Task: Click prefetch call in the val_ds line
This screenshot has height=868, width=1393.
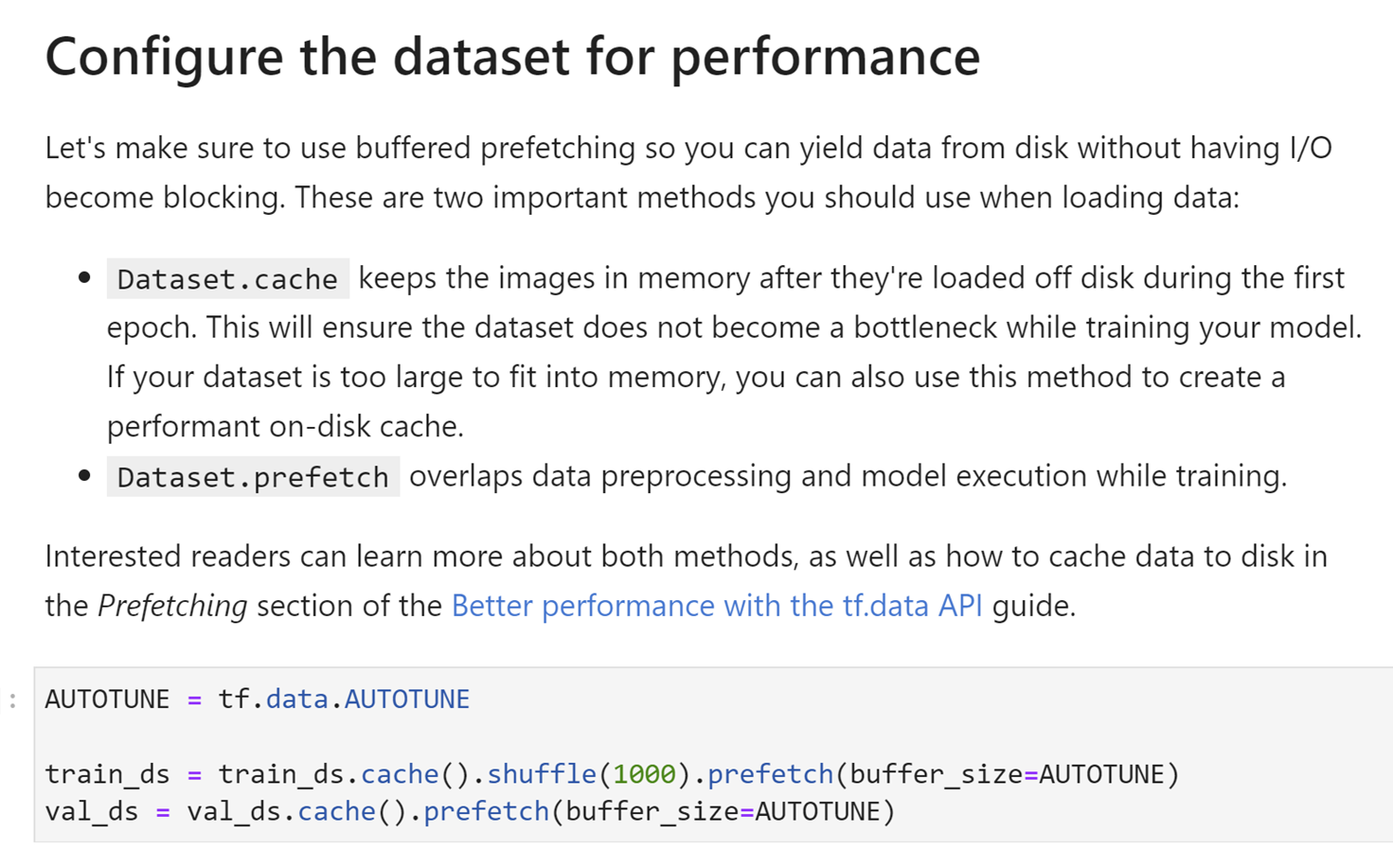Action: click(486, 812)
